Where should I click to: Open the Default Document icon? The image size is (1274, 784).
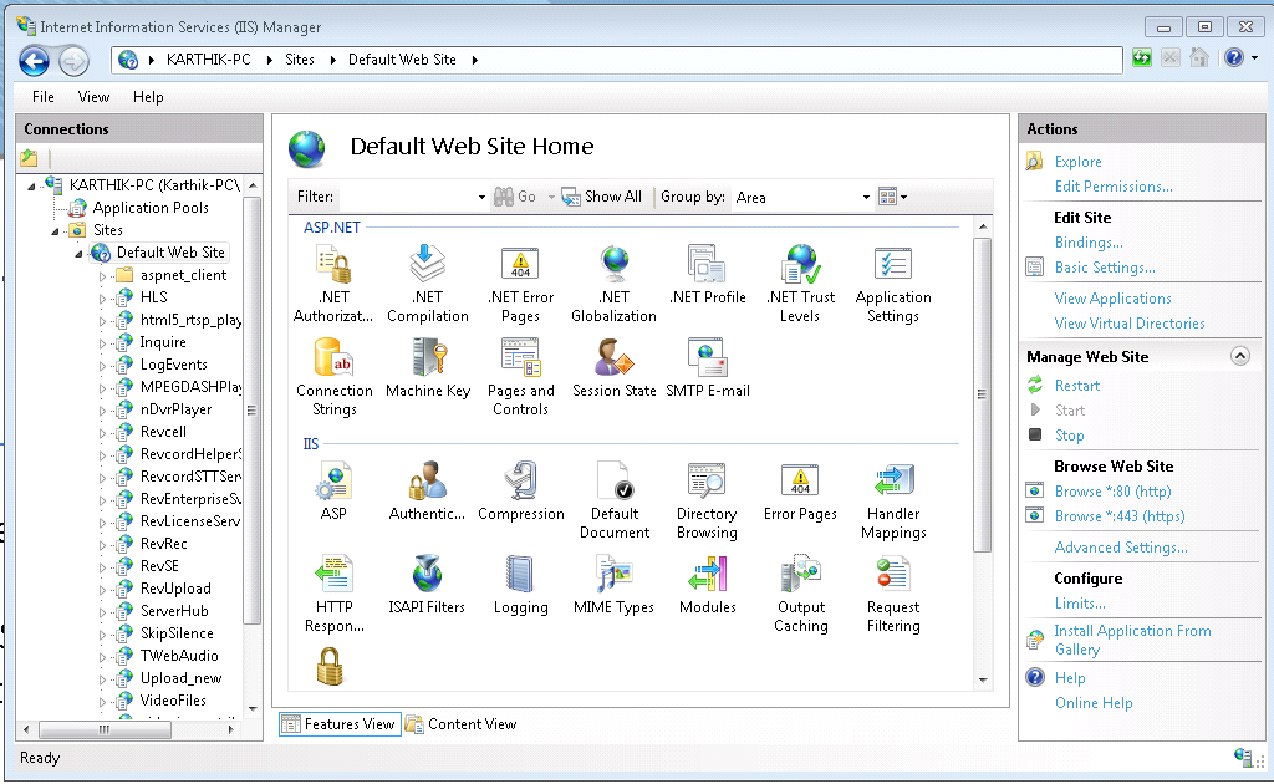point(614,482)
